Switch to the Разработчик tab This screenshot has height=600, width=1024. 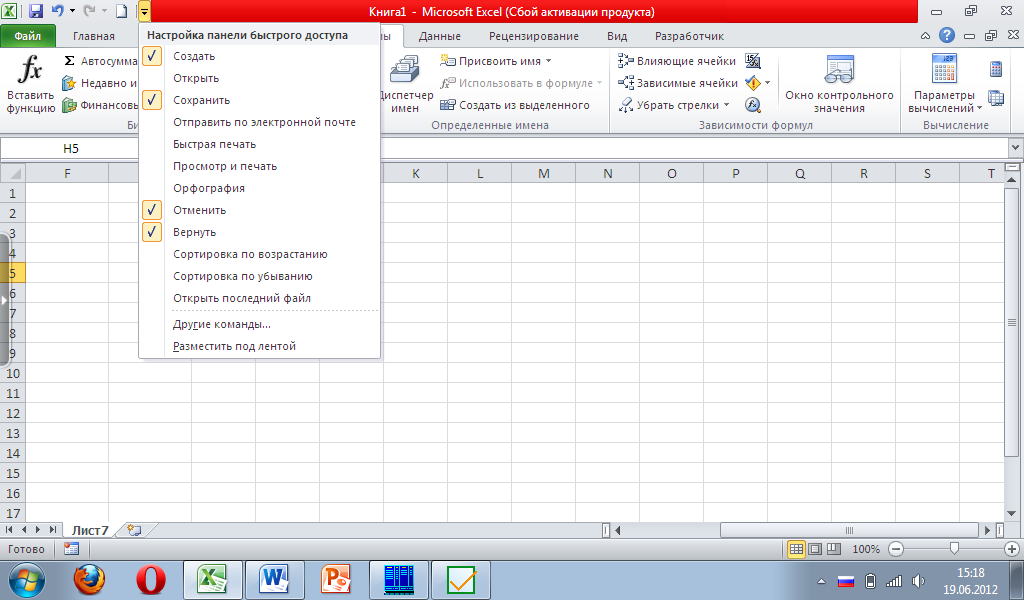(x=689, y=37)
